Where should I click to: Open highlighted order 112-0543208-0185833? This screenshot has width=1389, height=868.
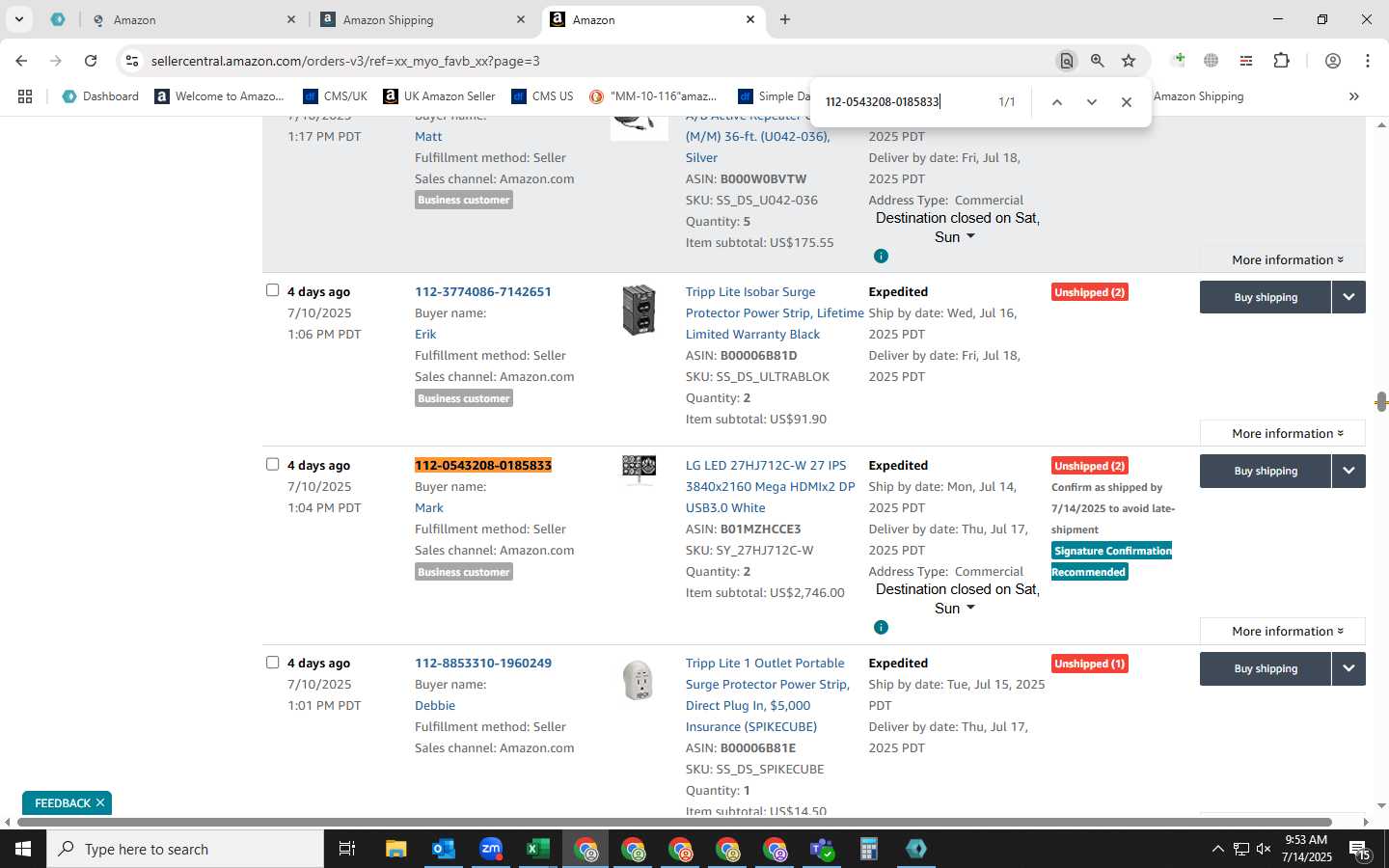(483, 465)
